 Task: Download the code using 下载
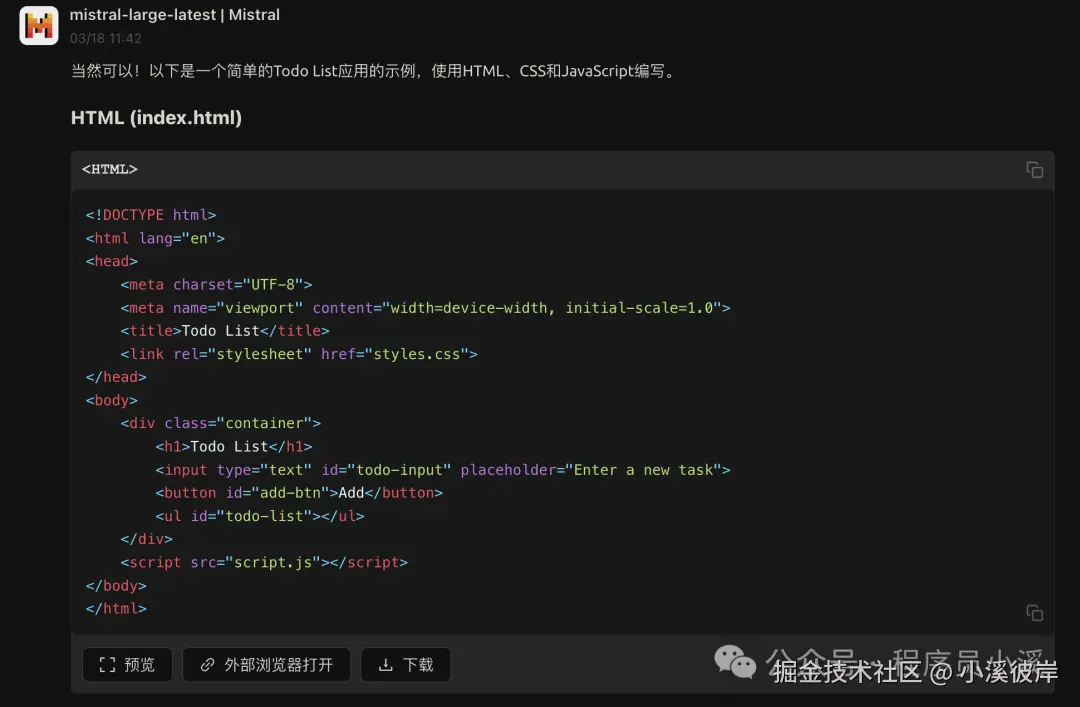click(x=405, y=664)
